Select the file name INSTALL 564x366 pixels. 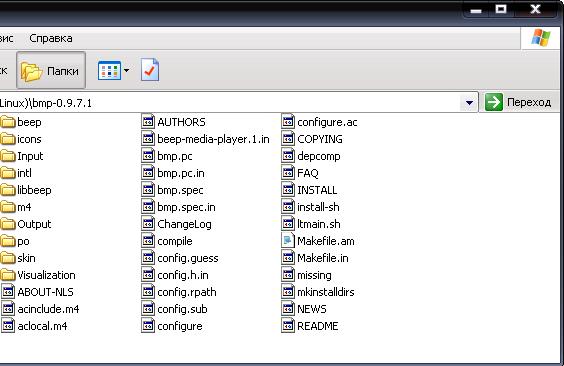(317, 190)
